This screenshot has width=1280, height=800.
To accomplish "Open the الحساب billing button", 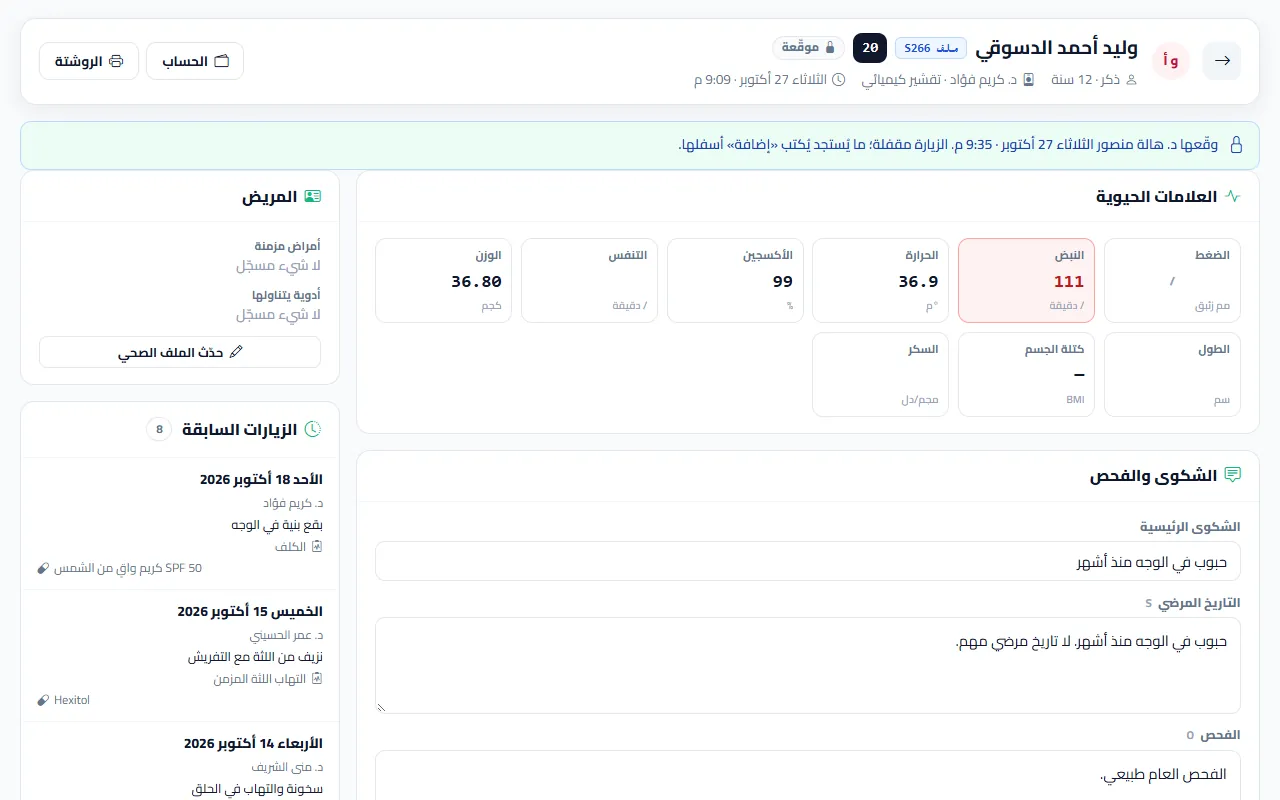I will coord(195,61).
